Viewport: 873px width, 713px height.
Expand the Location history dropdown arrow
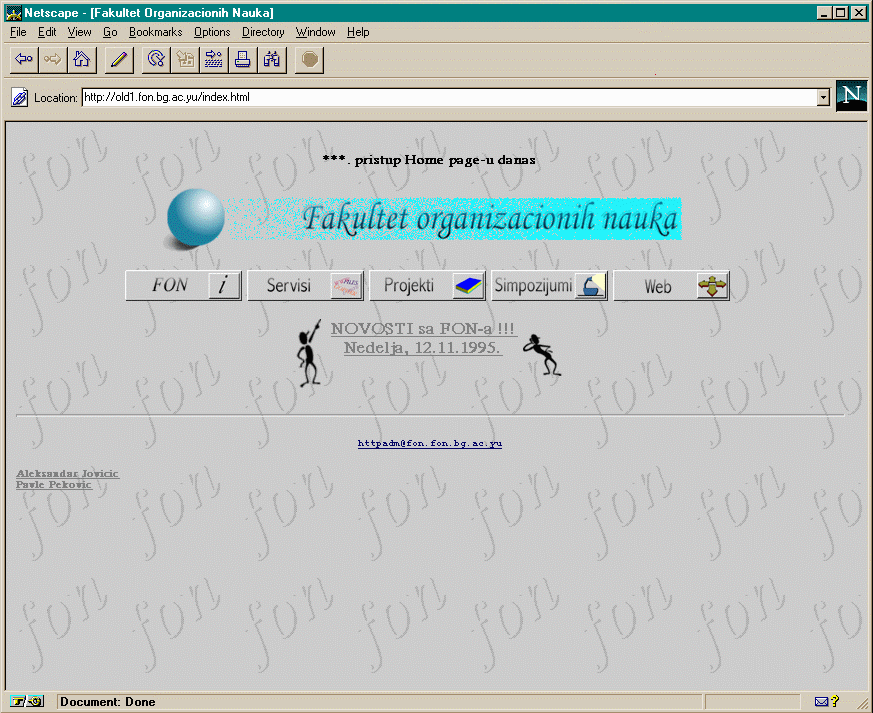point(823,97)
